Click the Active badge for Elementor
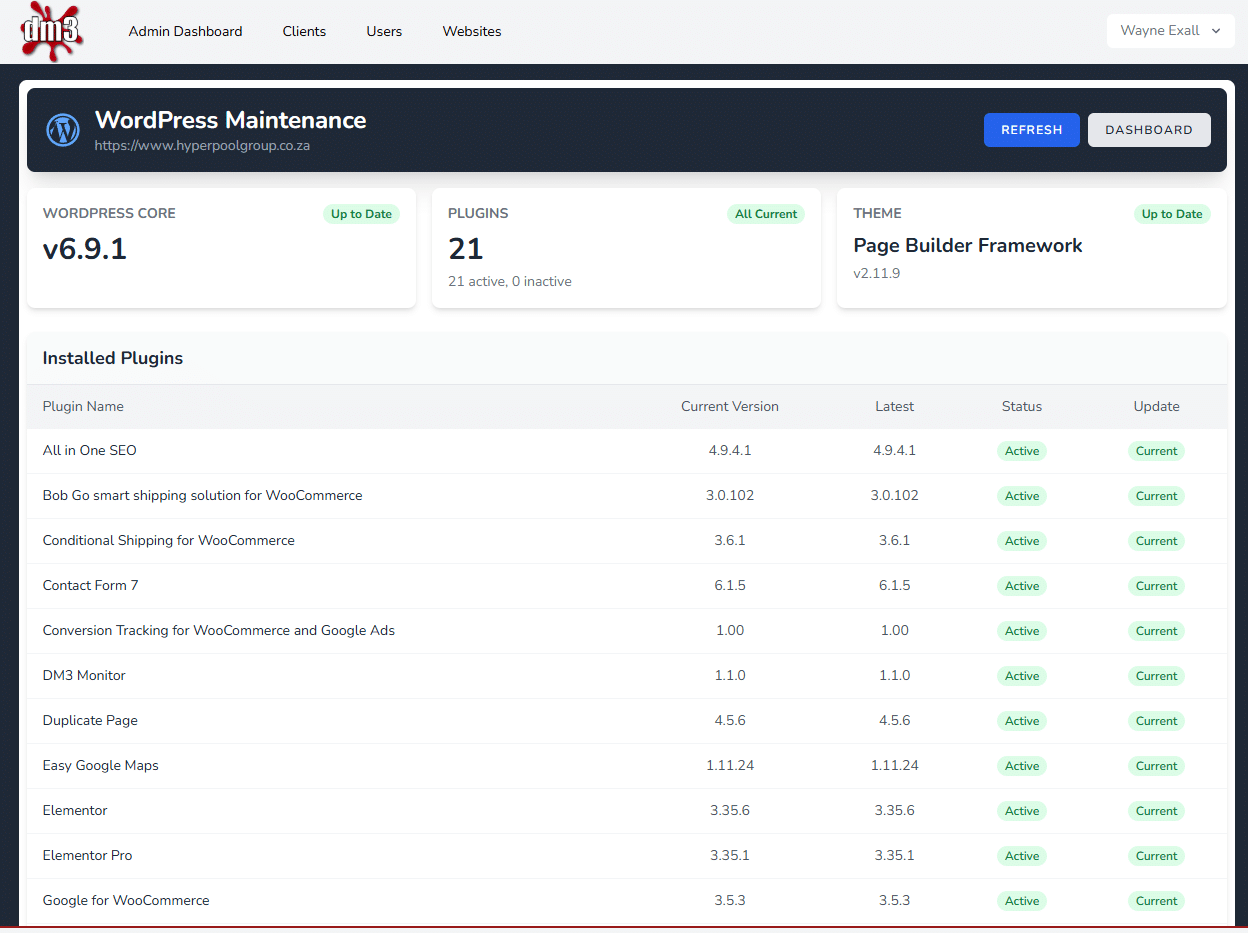 (x=1022, y=811)
